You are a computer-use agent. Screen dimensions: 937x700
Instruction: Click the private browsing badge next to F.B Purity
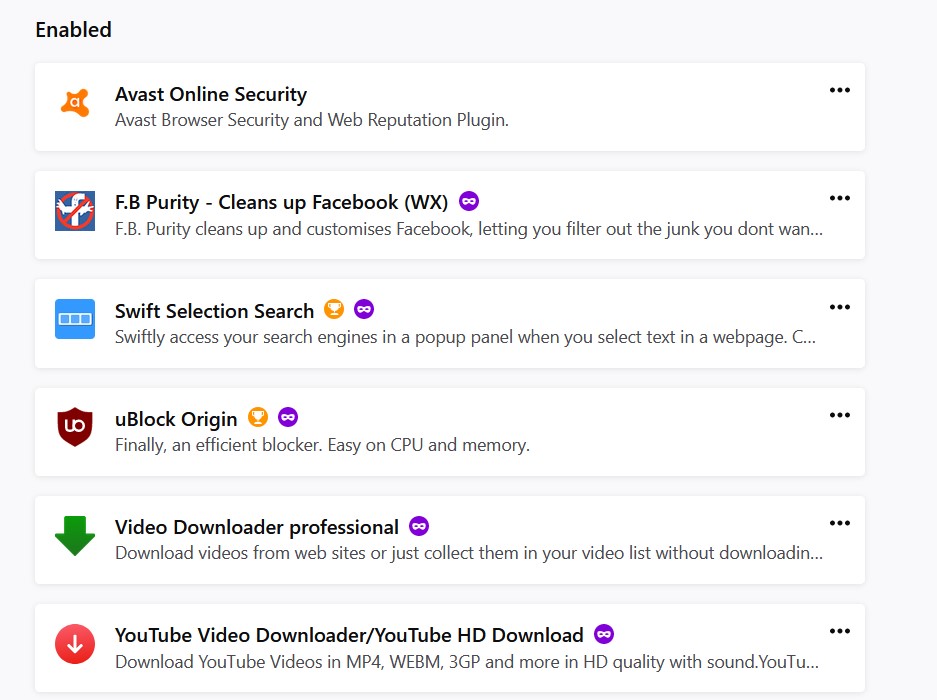click(469, 201)
